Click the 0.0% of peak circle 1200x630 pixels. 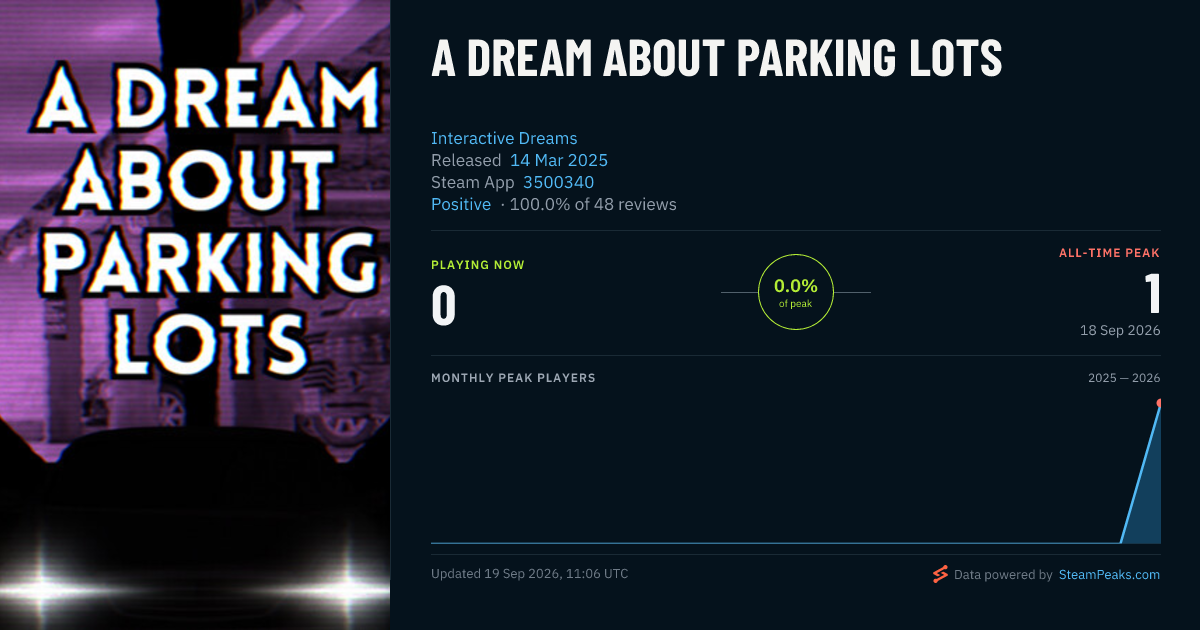pos(796,292)
